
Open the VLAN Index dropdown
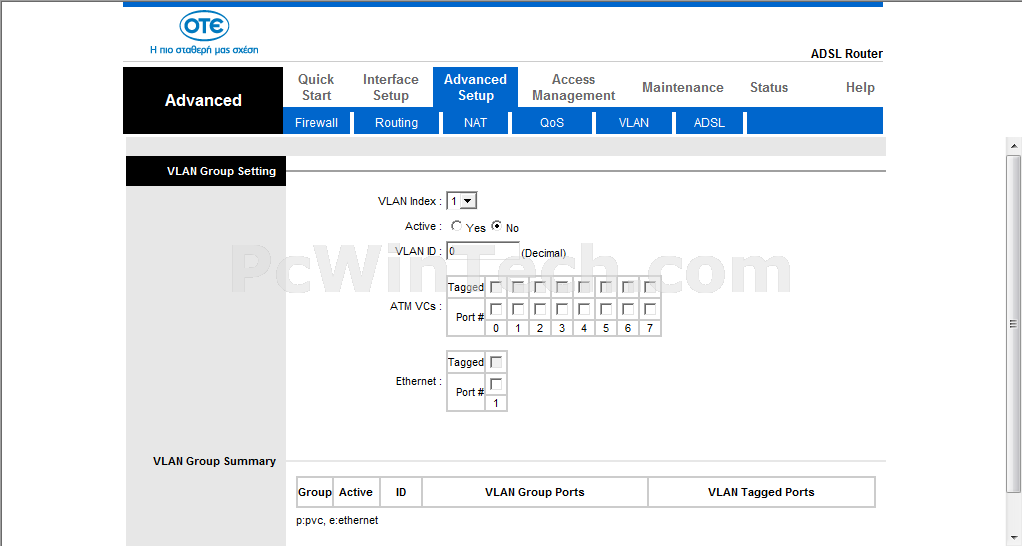[x=461, y=201]
